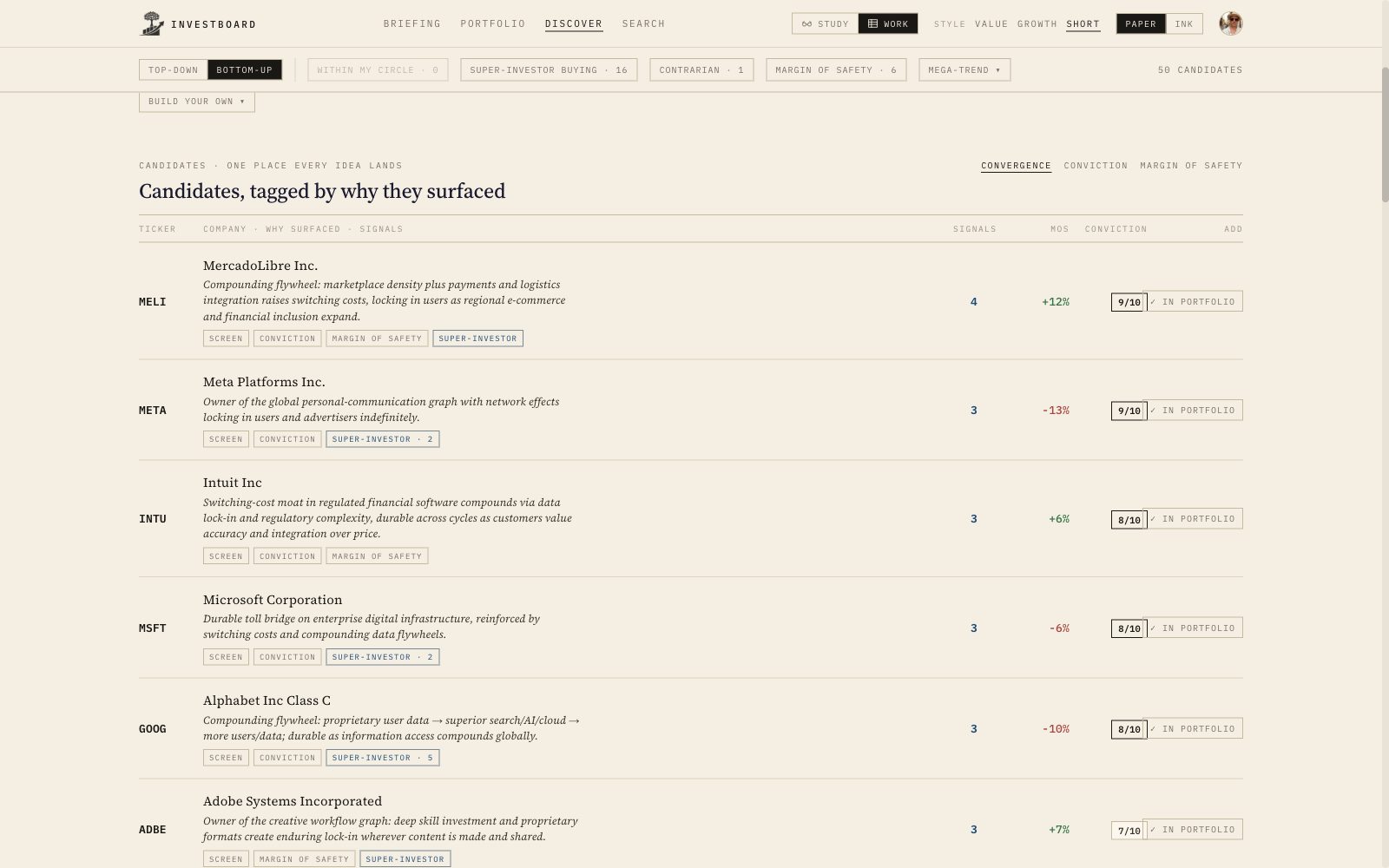Click MELI Screen tag
The height and width of the screenshot is (868, 1389).
[x=226, y=339]
